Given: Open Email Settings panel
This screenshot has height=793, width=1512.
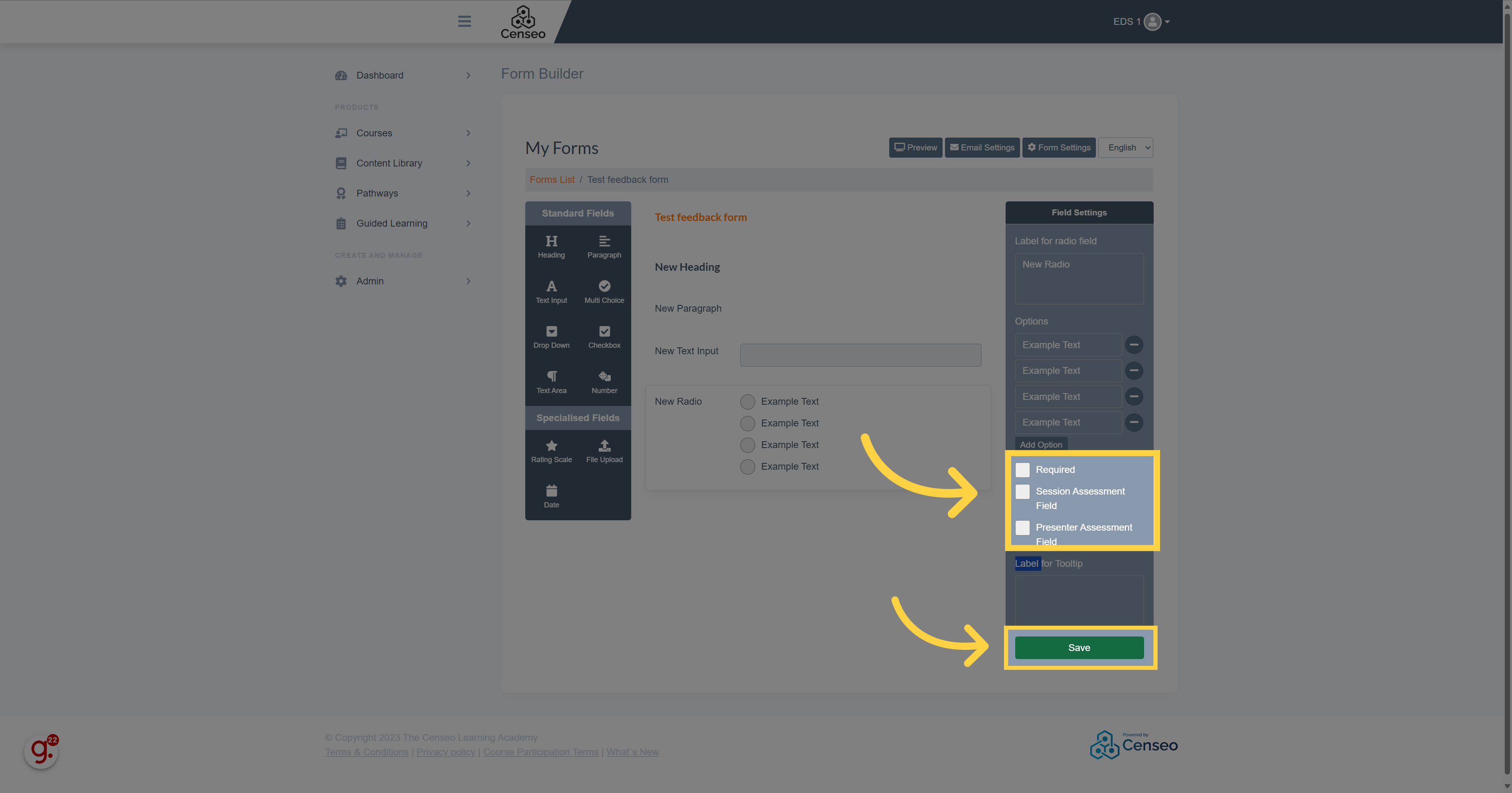Looking at the screenshot, I should tap(982, 147).
